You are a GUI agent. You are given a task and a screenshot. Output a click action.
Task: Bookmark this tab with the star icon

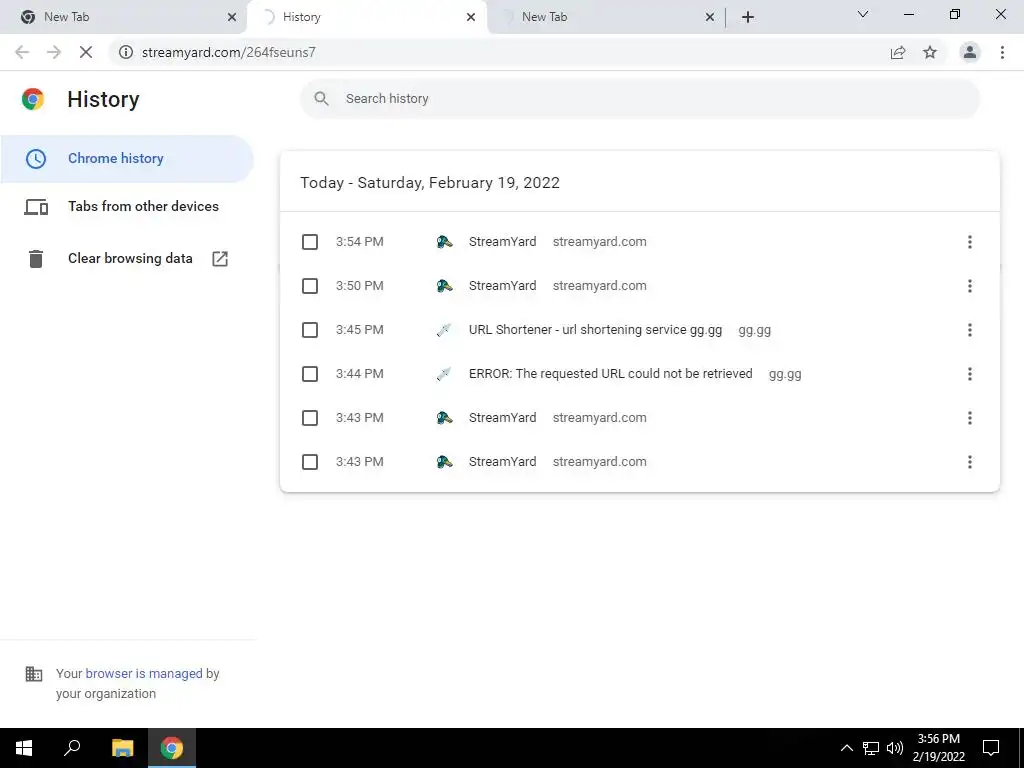pyautogui.click(x=930, y=52)
